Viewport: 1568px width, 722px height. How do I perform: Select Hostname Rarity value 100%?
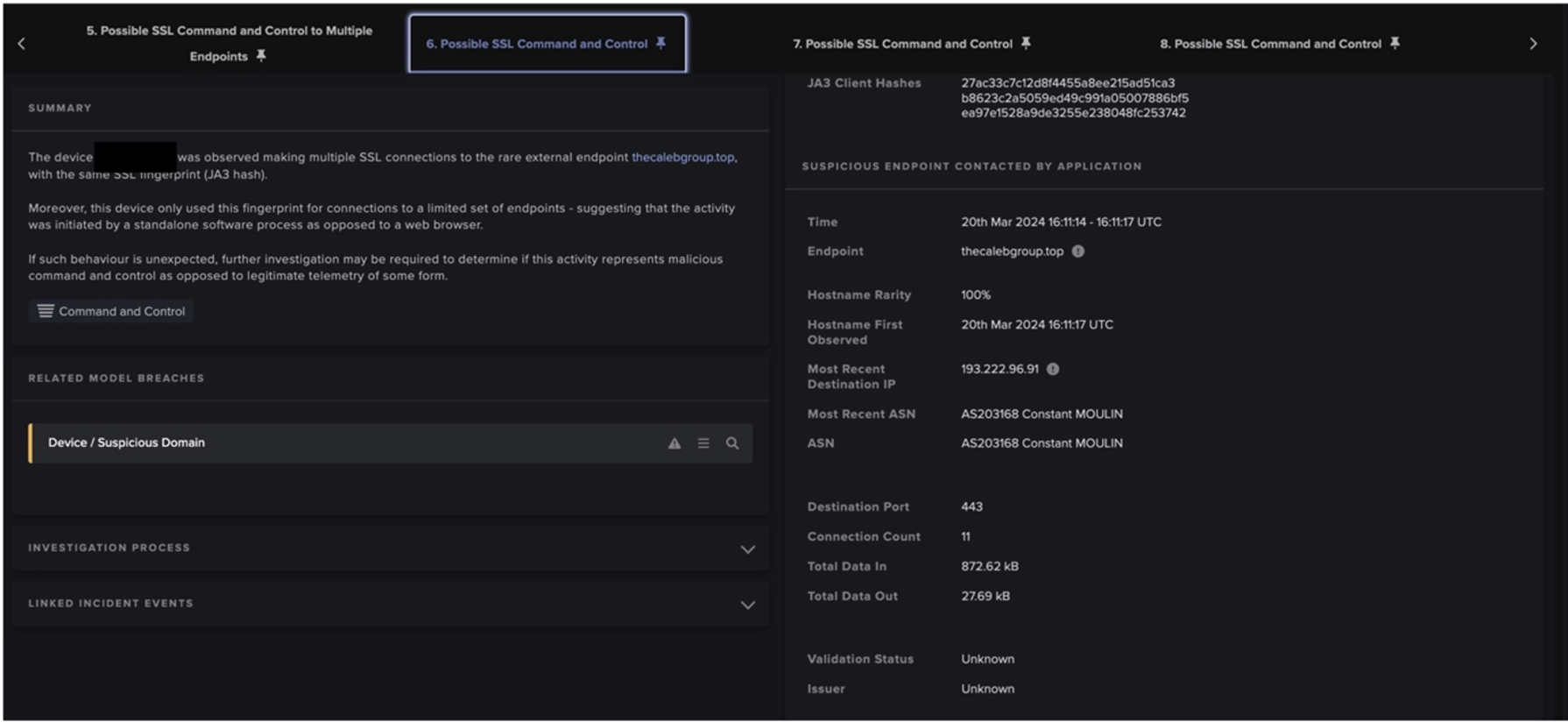(x=976, y=294)
